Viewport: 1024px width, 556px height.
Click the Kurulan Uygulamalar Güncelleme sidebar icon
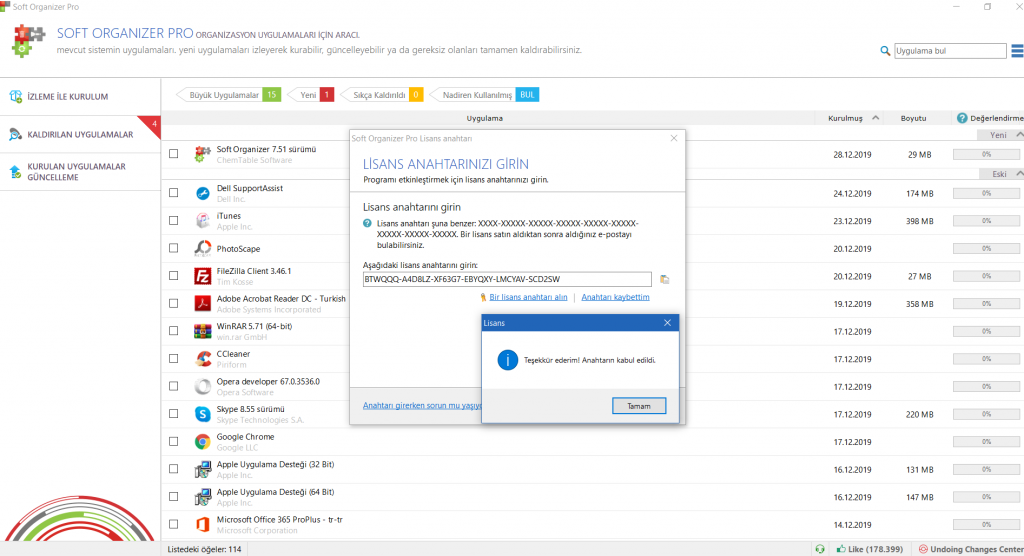coord(15,172)
